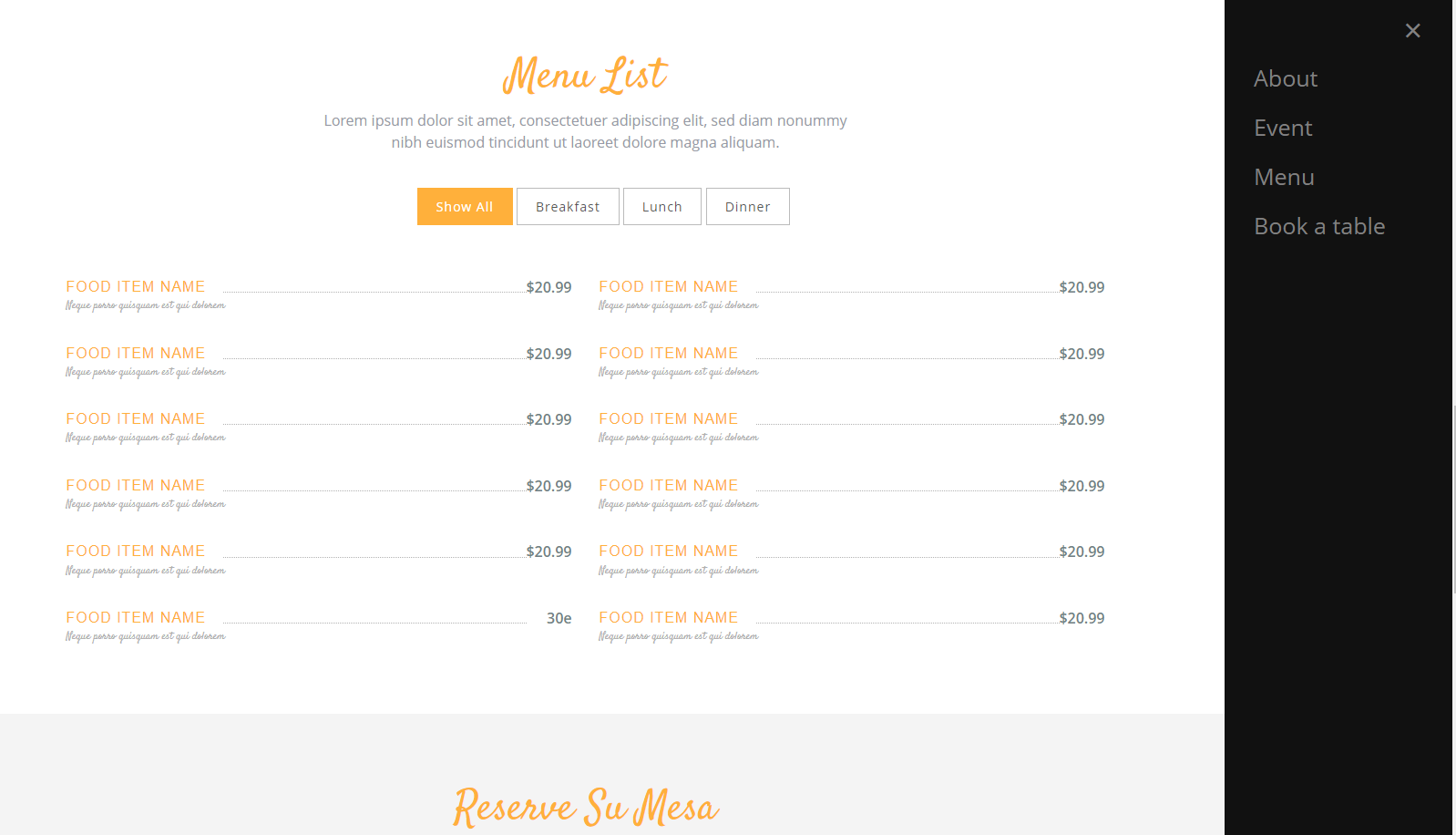Screen dimensions: 1456x835
Task: Filter the menu by Breakfast
Action: 568,207
